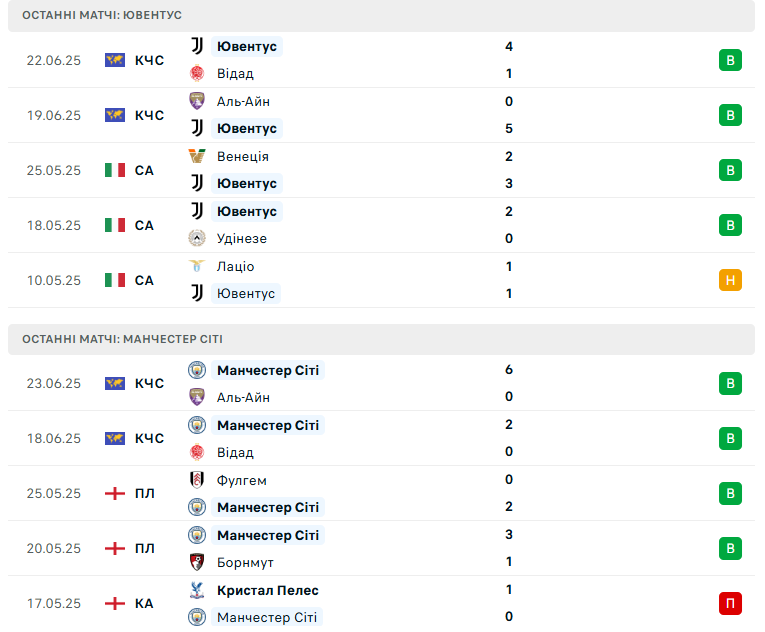765x632 pixels.
Task: Click the Wydad (Відад) crest under Juventus
Action: tap(197, 73)
